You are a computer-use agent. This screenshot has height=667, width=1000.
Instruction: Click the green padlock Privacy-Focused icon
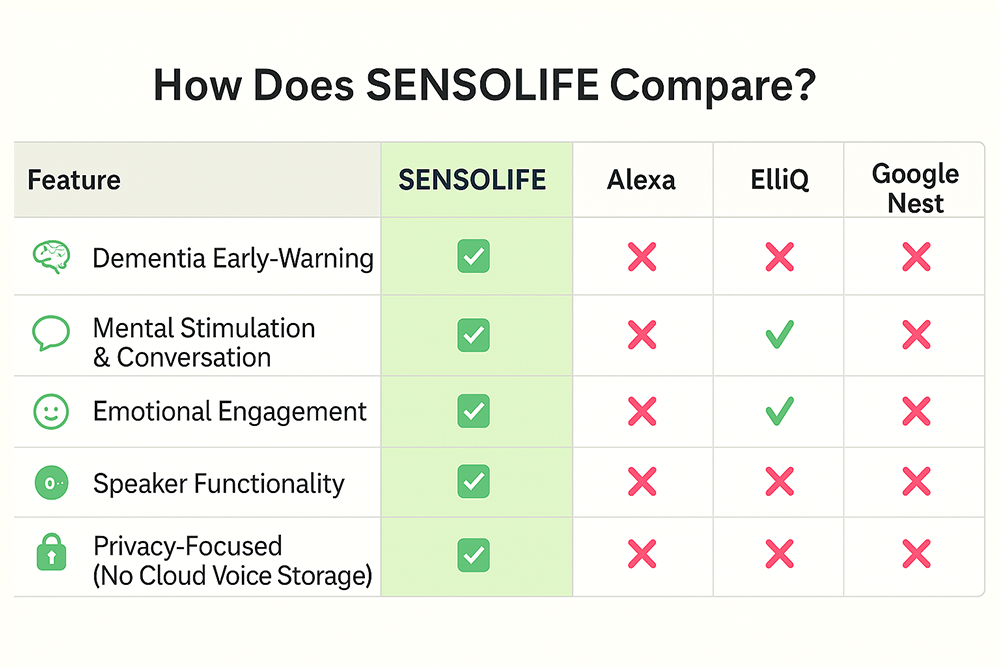point(50,553)
